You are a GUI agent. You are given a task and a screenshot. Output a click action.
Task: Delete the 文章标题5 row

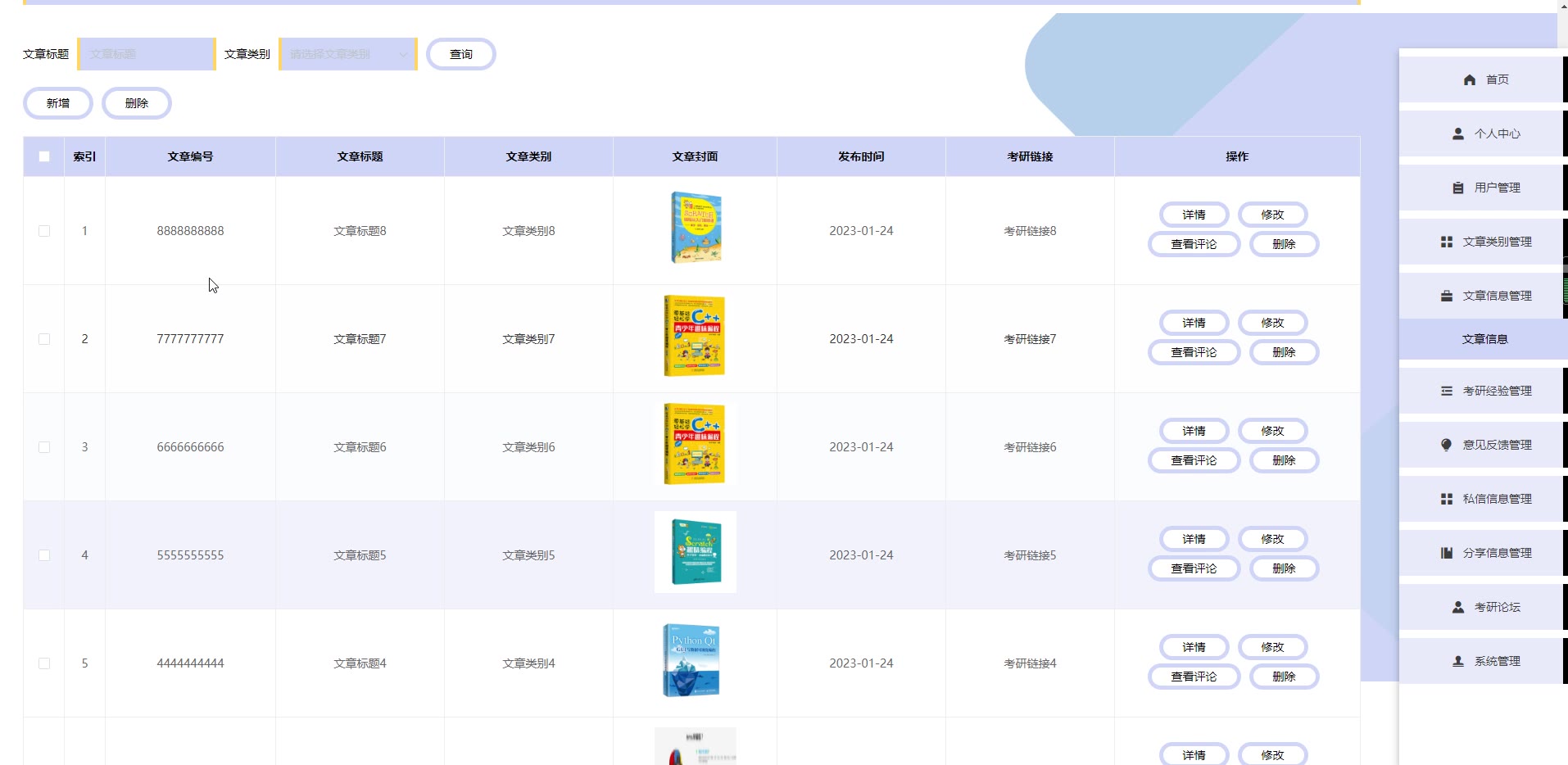coord(1284,568)
